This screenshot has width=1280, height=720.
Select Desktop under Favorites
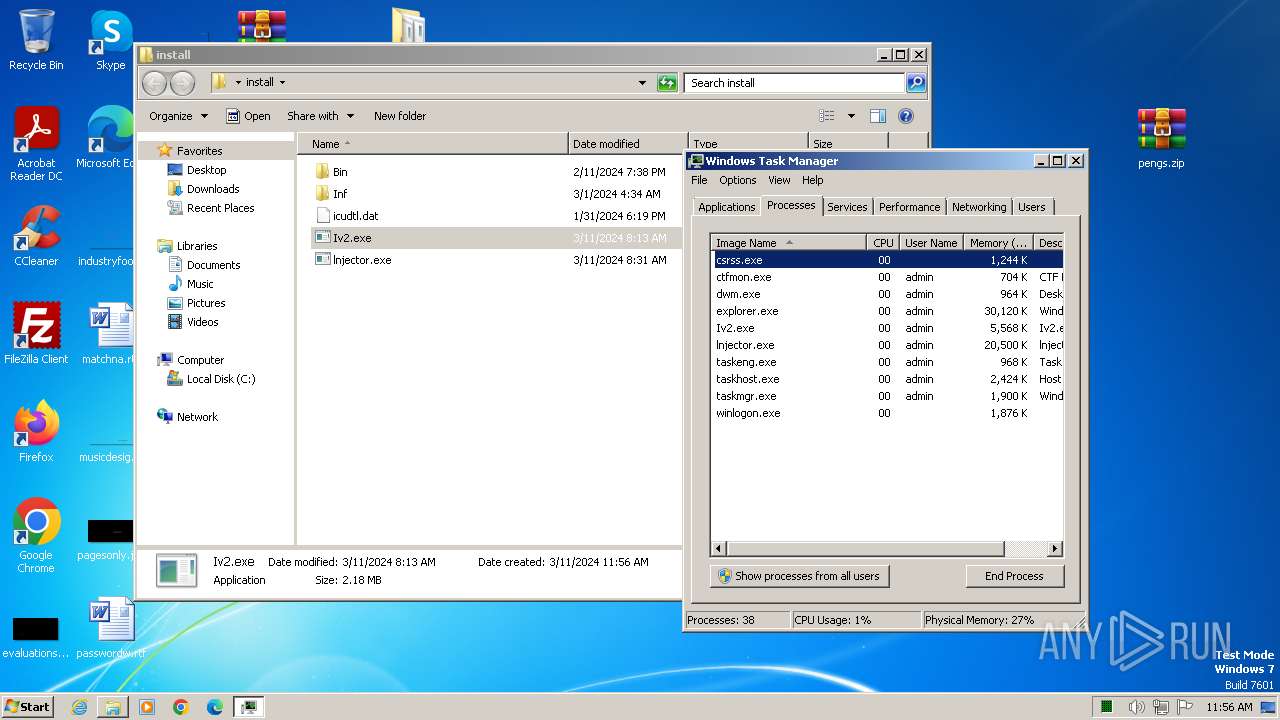click(206, 170)
